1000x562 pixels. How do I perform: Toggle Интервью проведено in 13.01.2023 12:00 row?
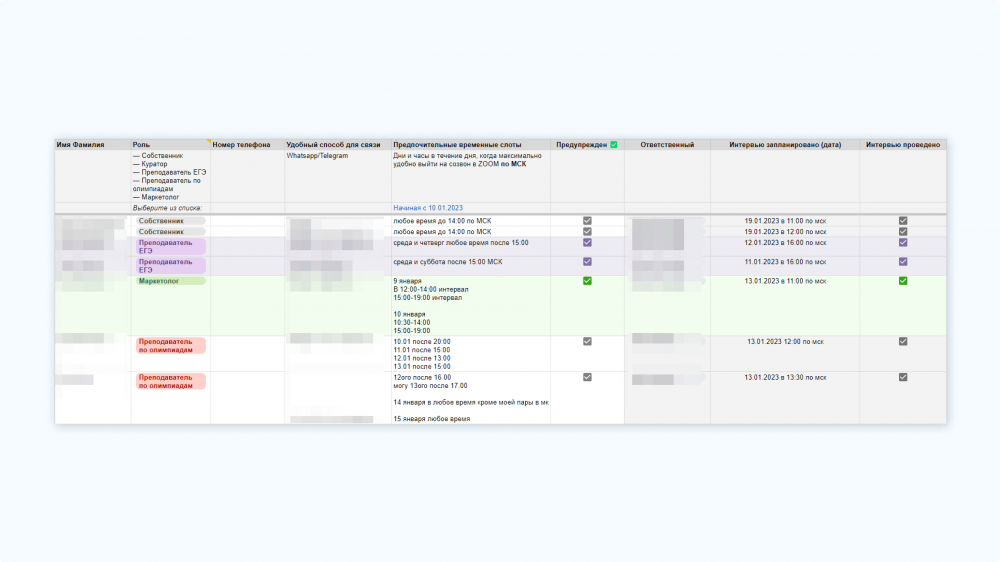[902, 341]
